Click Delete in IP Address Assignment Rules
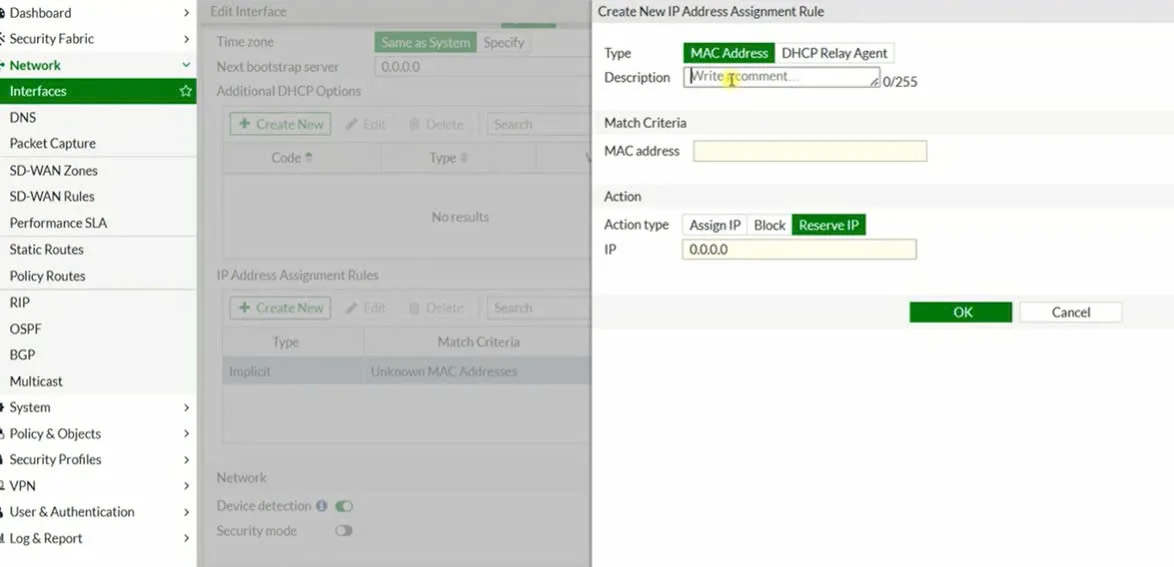This screenshot has width=1174, height=567. [436, 308]
